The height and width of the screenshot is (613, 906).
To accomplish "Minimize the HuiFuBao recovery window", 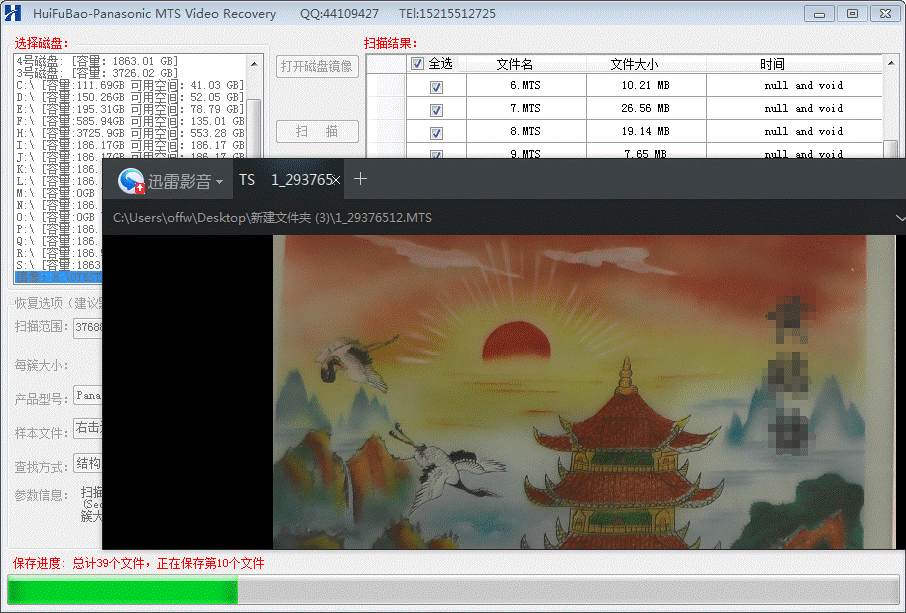I will 819,13.
